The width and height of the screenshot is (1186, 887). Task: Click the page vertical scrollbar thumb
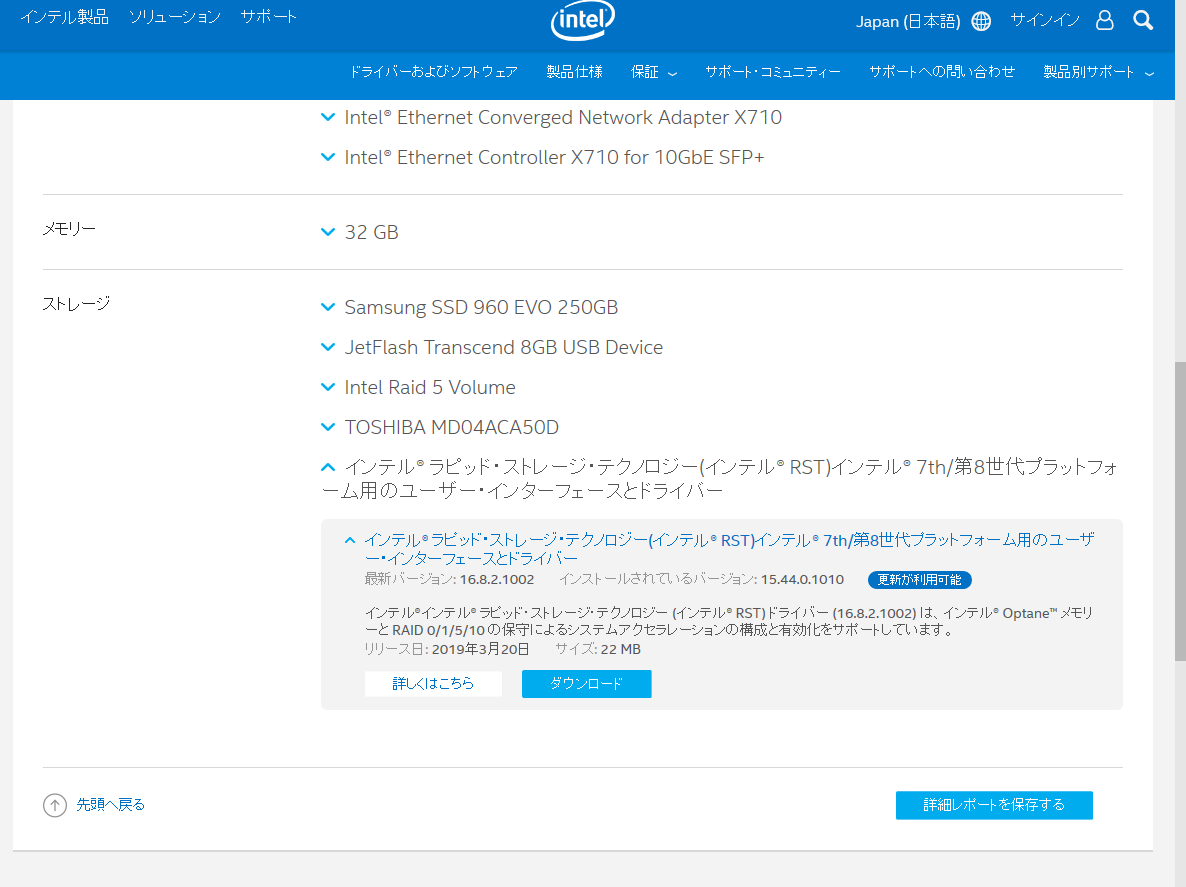click(1180, 512)
